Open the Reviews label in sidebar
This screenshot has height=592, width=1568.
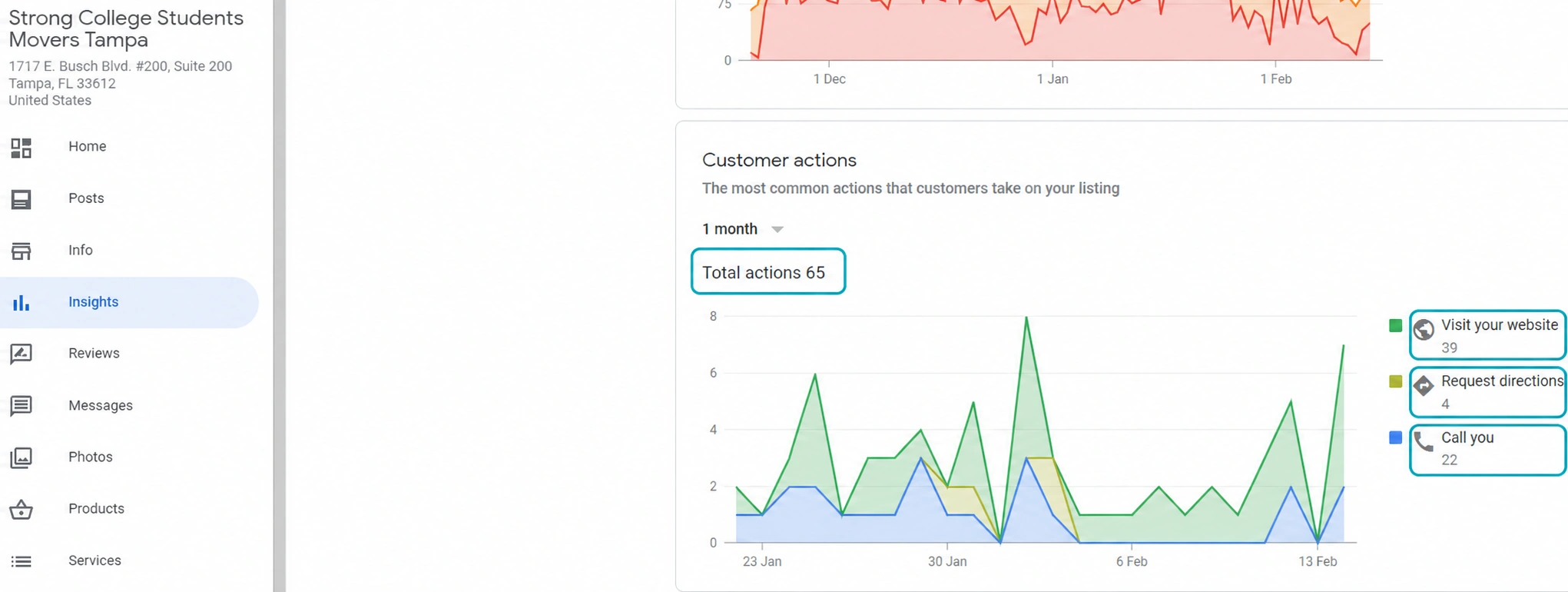pyautogui.click(x=94, y=353)
